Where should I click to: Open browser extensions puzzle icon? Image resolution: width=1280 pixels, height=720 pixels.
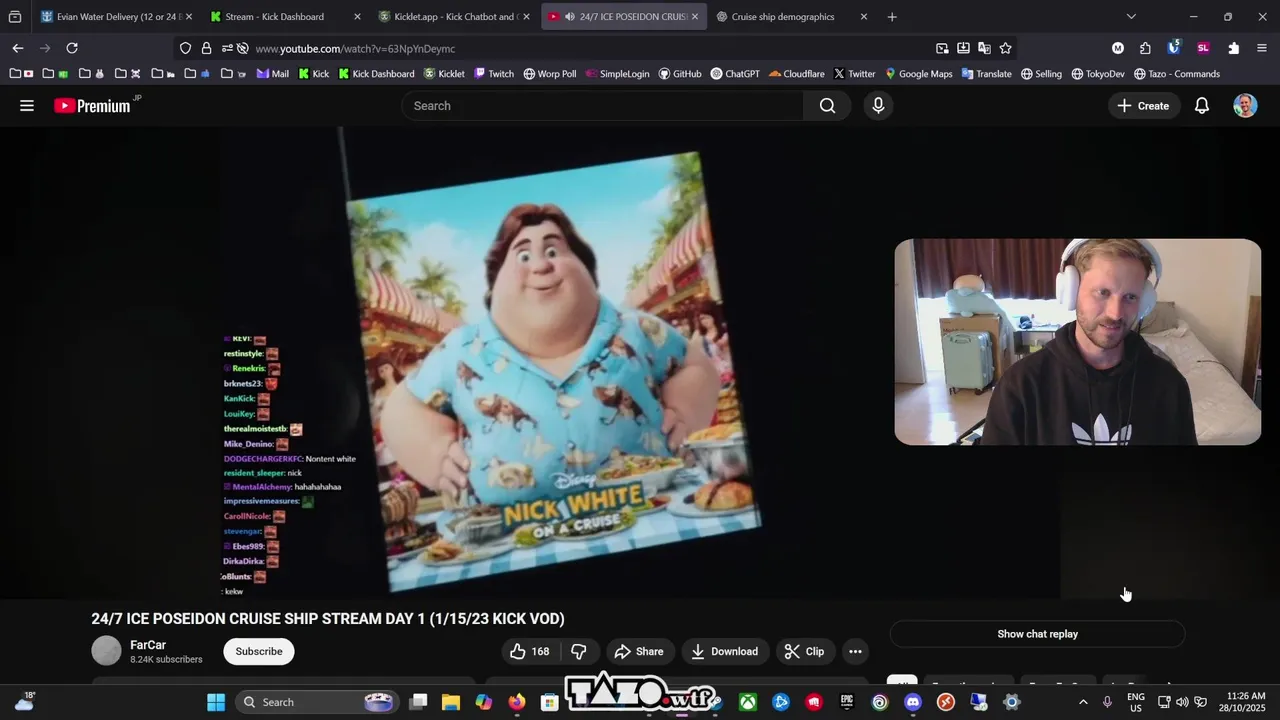point(1234,48)
